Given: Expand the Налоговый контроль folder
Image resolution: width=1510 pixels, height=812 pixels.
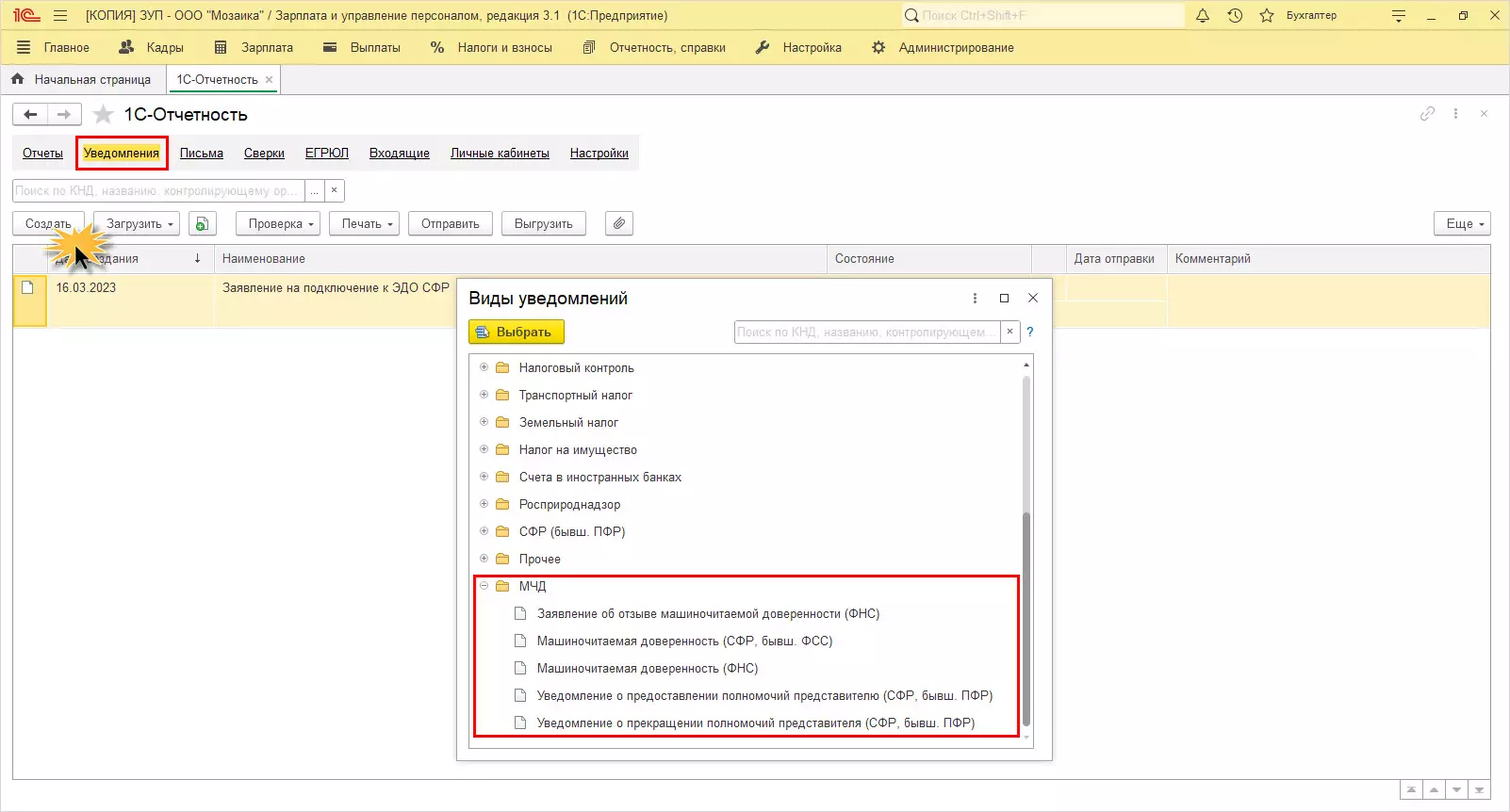Looking at the screenshot, I should (484, 367).
